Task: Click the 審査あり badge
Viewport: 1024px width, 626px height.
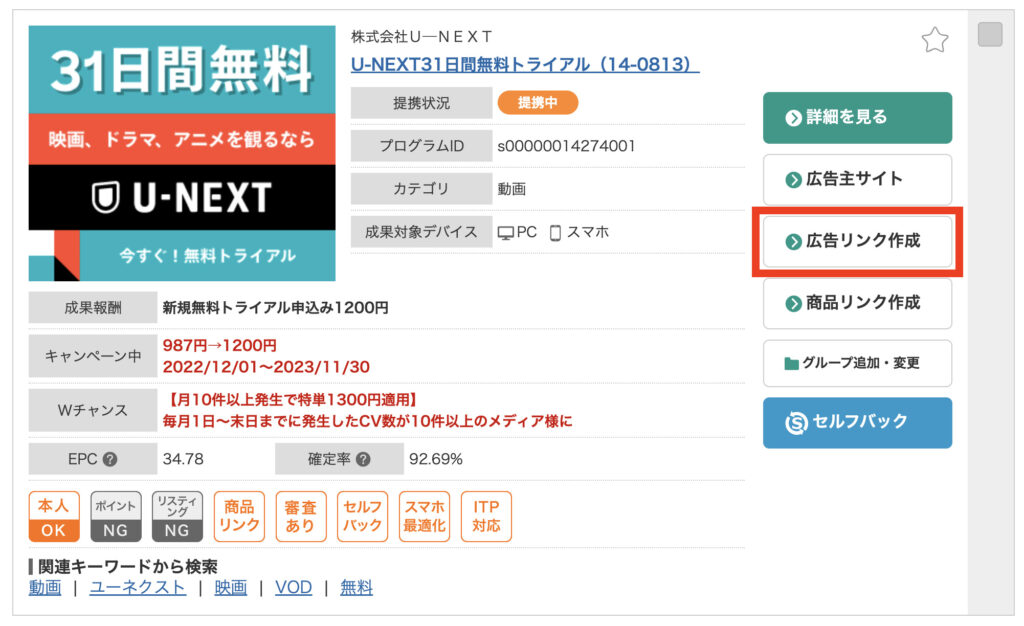Action: click(300, 516)
